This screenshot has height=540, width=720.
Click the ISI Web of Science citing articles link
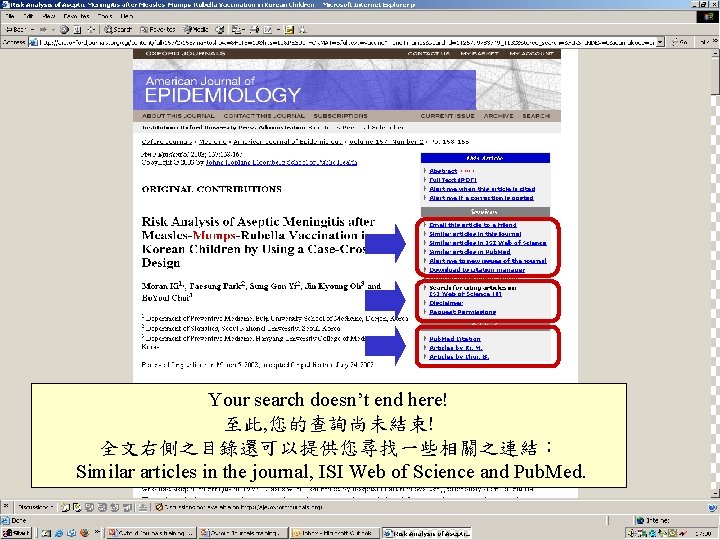tap(465, 294)
